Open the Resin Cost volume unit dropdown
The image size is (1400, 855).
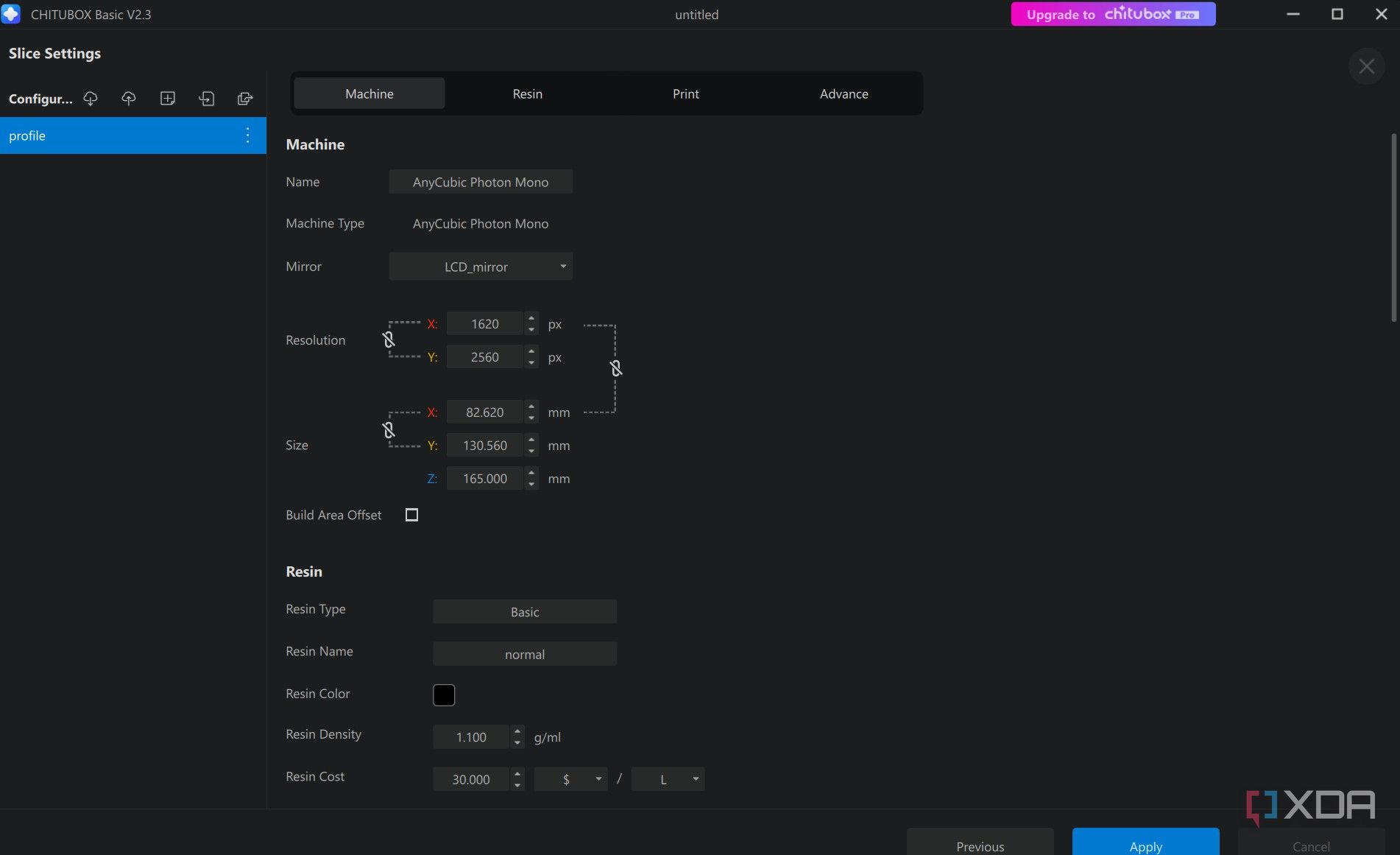(x=668, y=779)
